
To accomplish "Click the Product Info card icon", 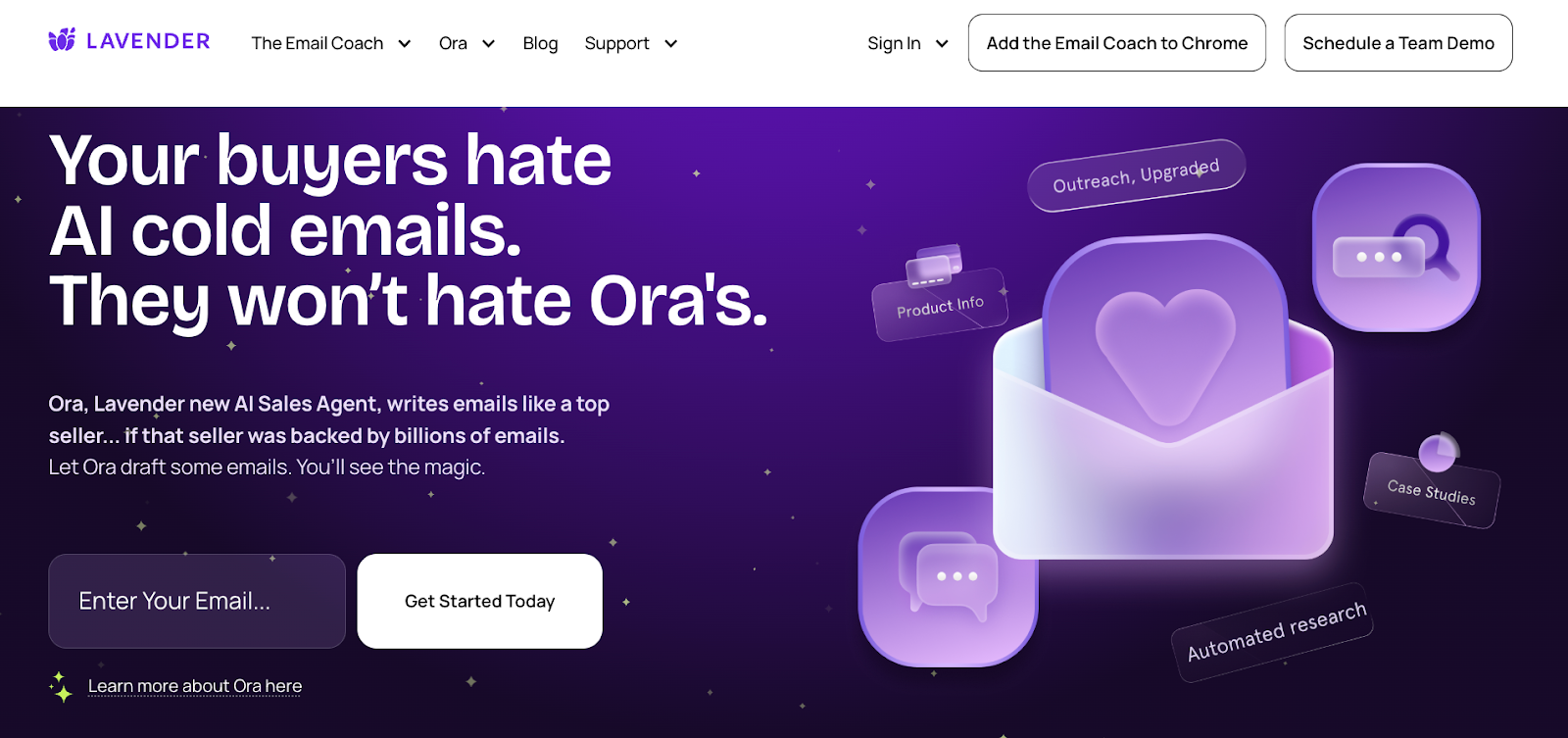I will (934, 266).
